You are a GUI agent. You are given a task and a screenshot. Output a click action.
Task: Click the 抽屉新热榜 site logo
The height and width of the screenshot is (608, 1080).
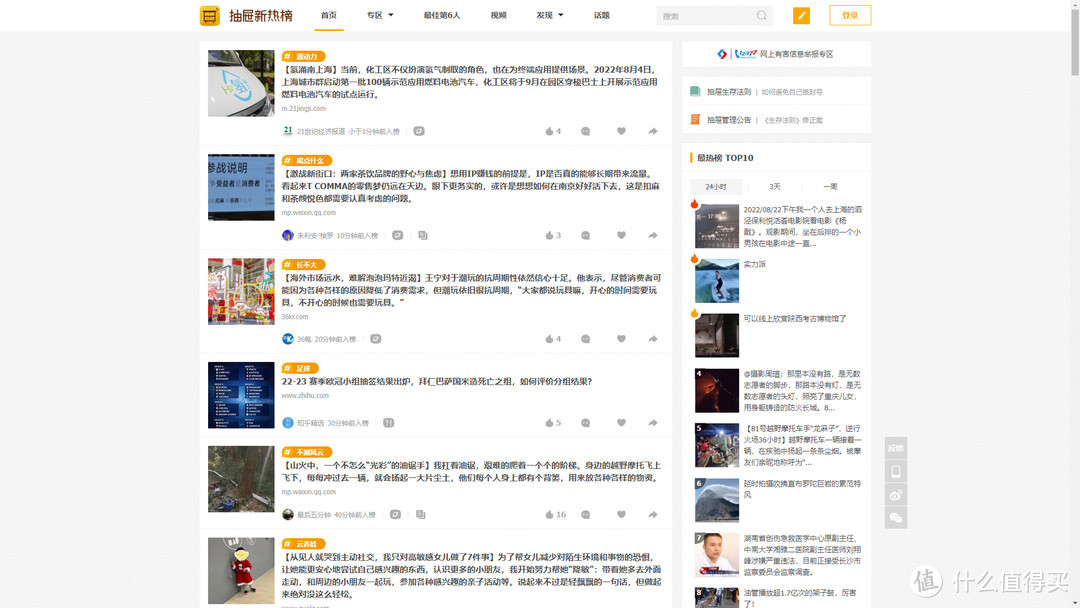246,15
